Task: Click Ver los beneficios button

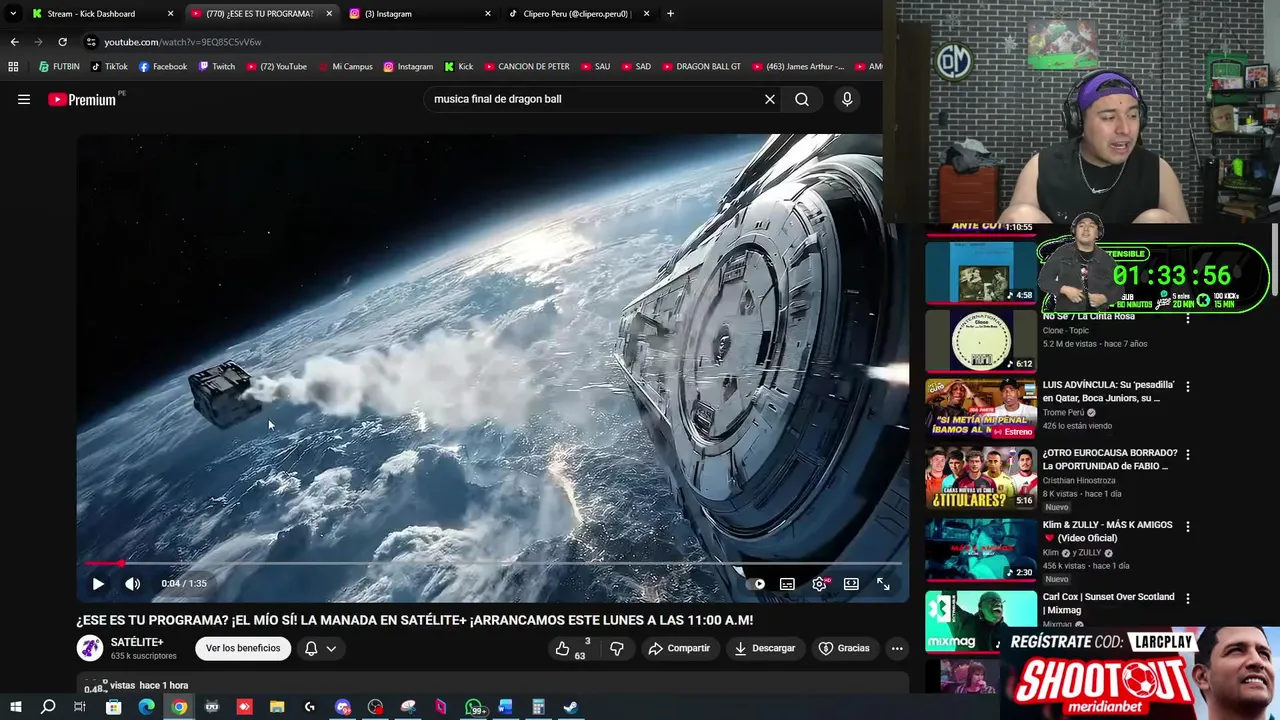Action: click(x=243, y=648)
